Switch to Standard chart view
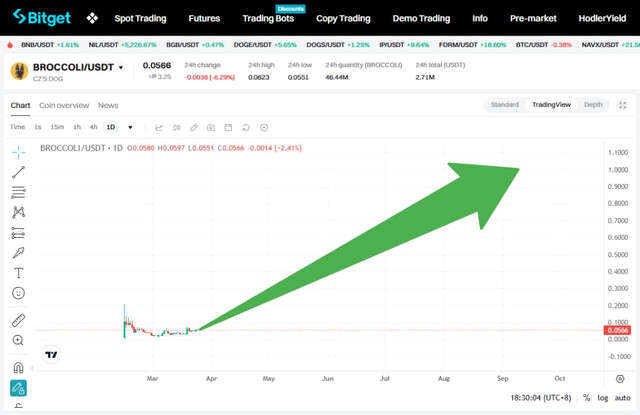This screenshot has width=640, height=415. click(x=504, y=105)
